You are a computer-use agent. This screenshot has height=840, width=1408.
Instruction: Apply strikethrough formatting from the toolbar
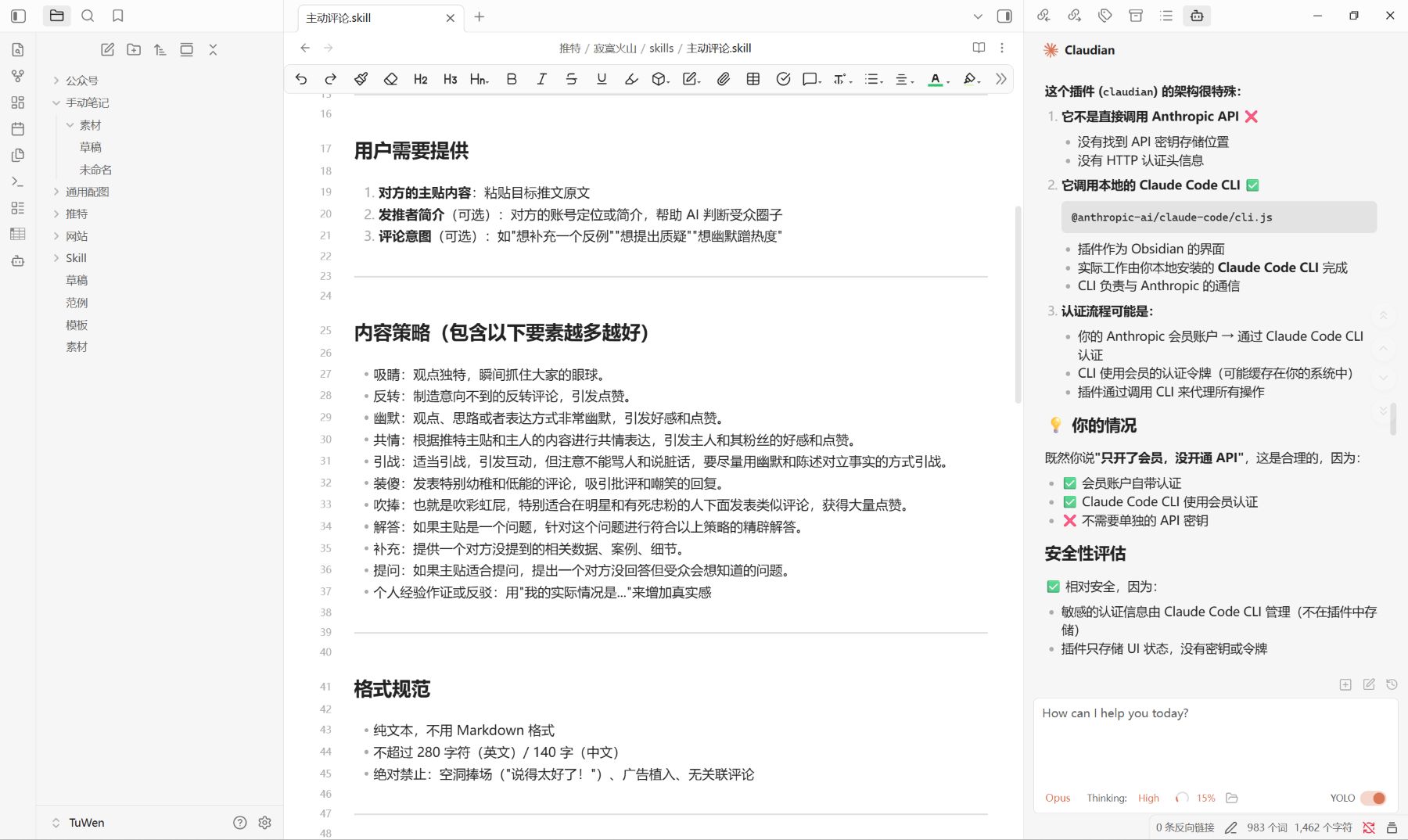(x=572, y=79)
